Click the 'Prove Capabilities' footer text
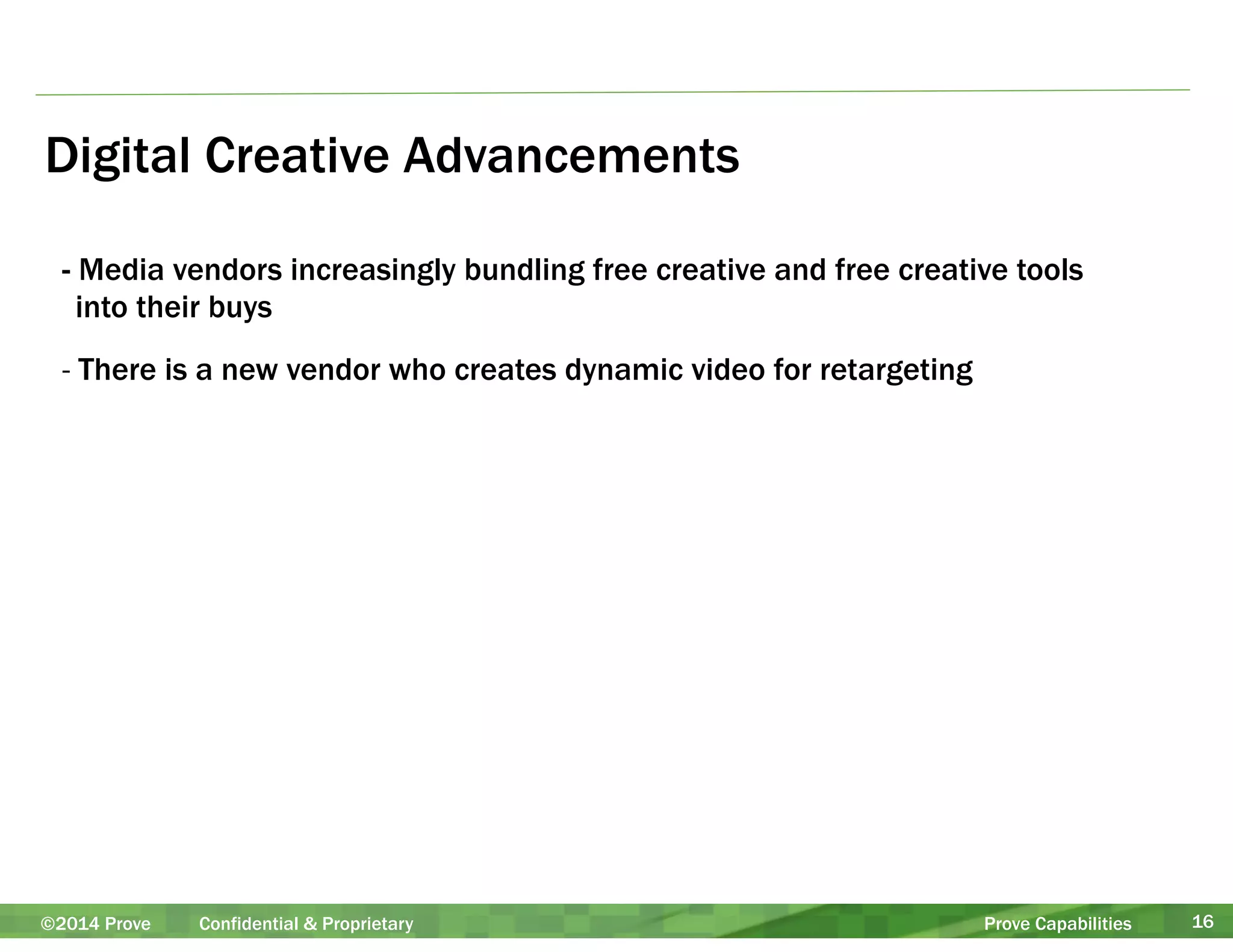Screen dimensions: 1233x952 click(1058, 924)
